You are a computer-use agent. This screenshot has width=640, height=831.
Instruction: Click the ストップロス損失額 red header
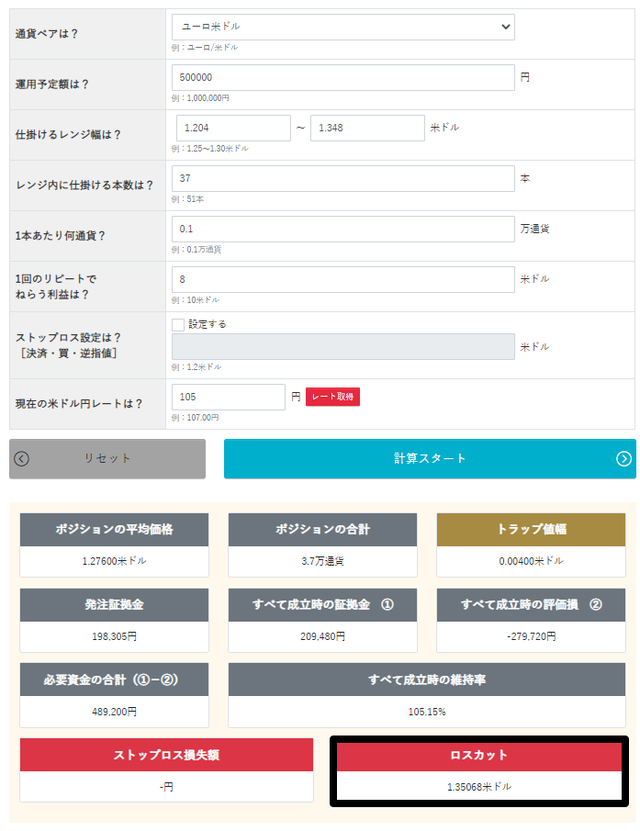166,755
